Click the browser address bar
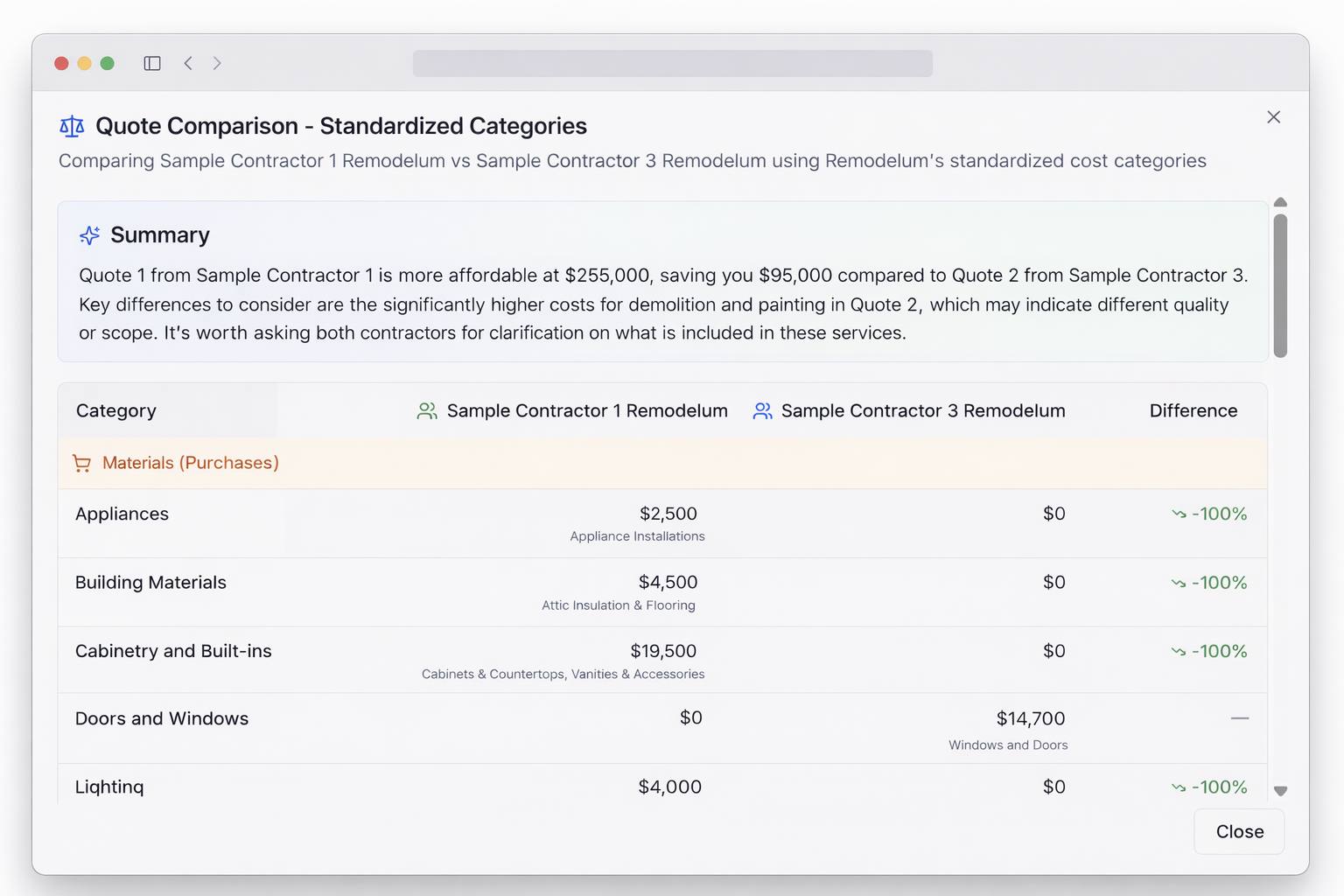Image resolution: width=1344 pixels, height=896 pixels. coord(672,63)
